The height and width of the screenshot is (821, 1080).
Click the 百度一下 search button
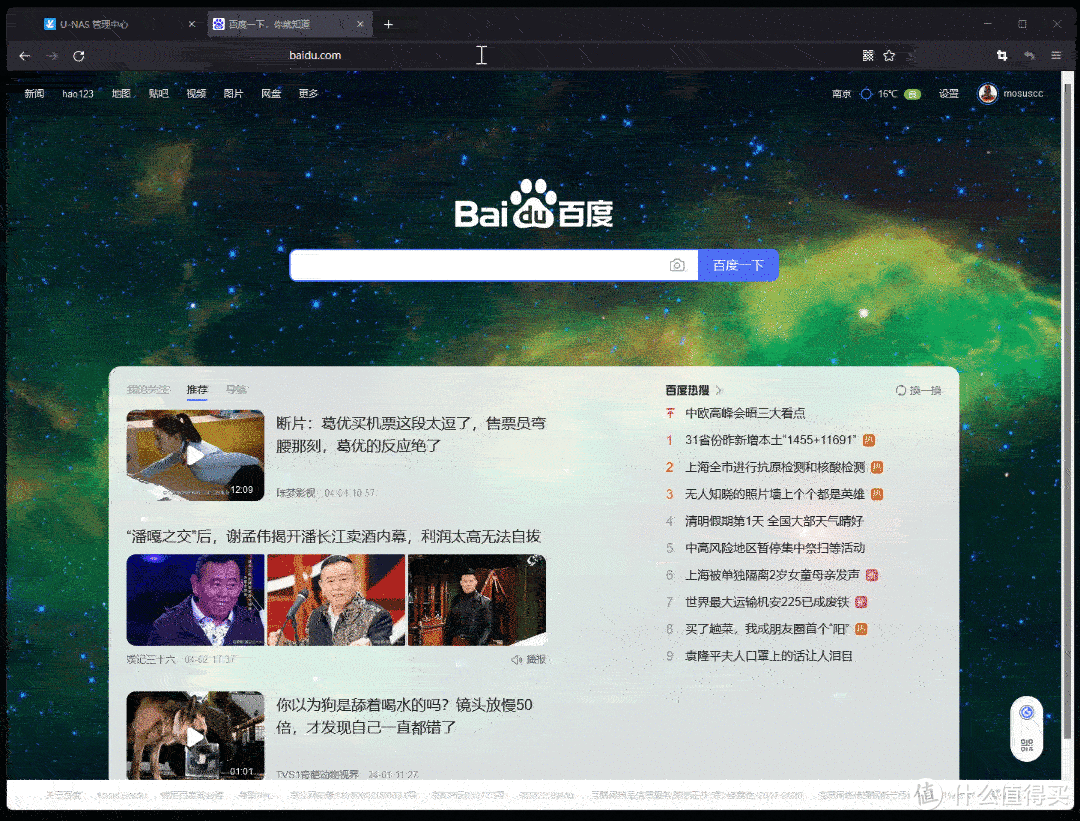point(738,264)
